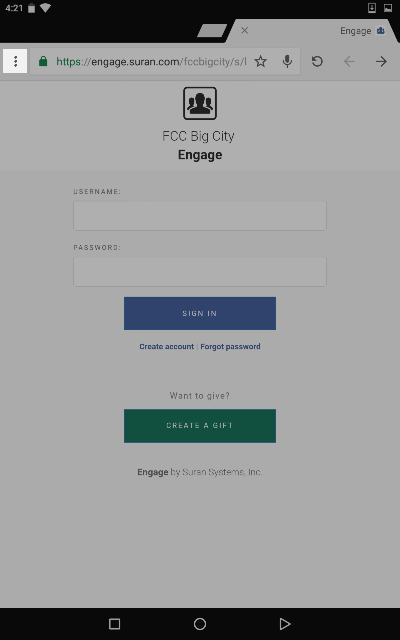The width and height of the screenshot is (400, 640).
Task: Open the Create account link
Action: 167,347
